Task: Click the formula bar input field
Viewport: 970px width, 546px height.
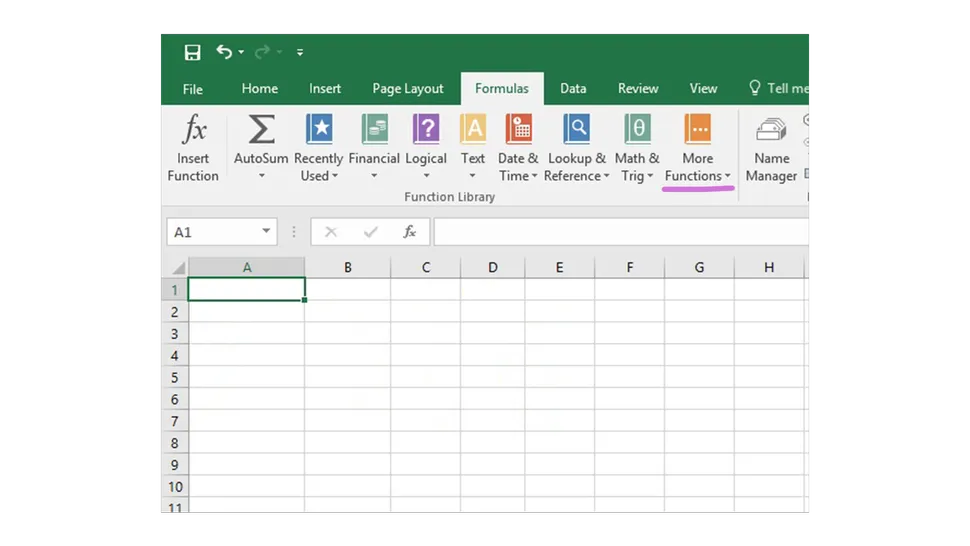Action: 620,232
